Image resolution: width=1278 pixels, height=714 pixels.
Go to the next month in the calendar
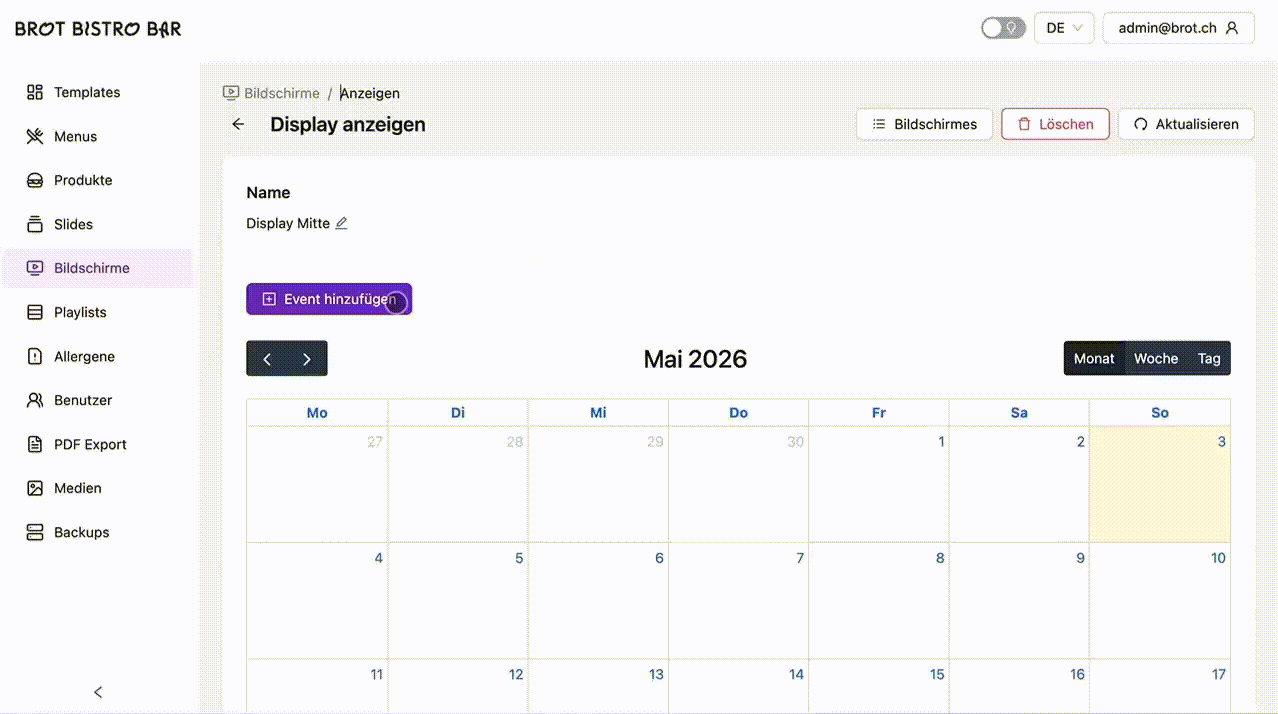click(x=307, y=359)
